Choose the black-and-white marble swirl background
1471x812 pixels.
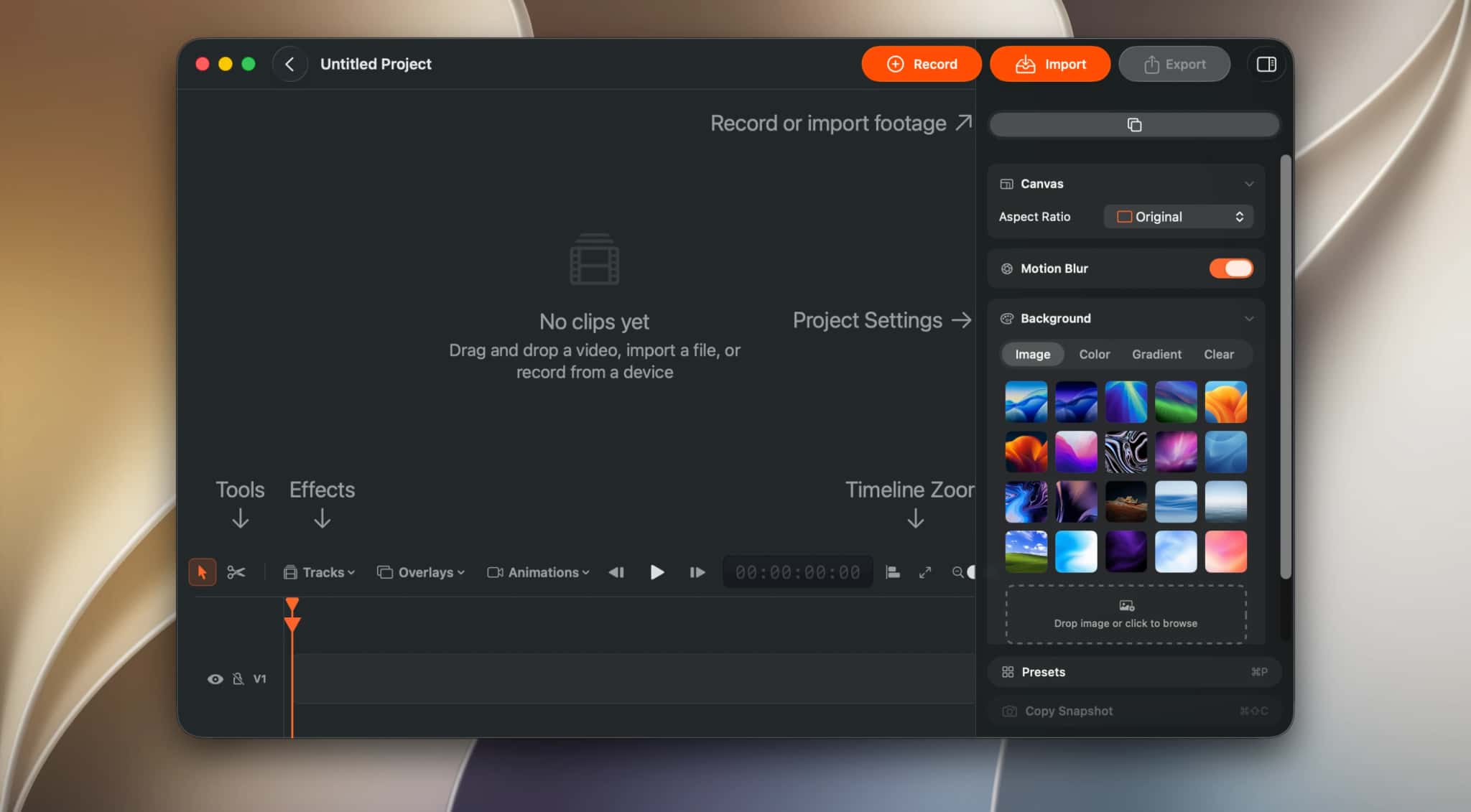[x=1126, y=452]
